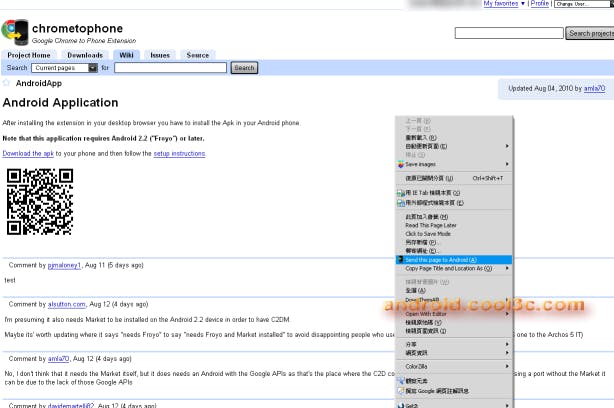The height and width of the screenshot is (408, 614).
Task: Open the Change User dropdown
Action: [583, 4]
